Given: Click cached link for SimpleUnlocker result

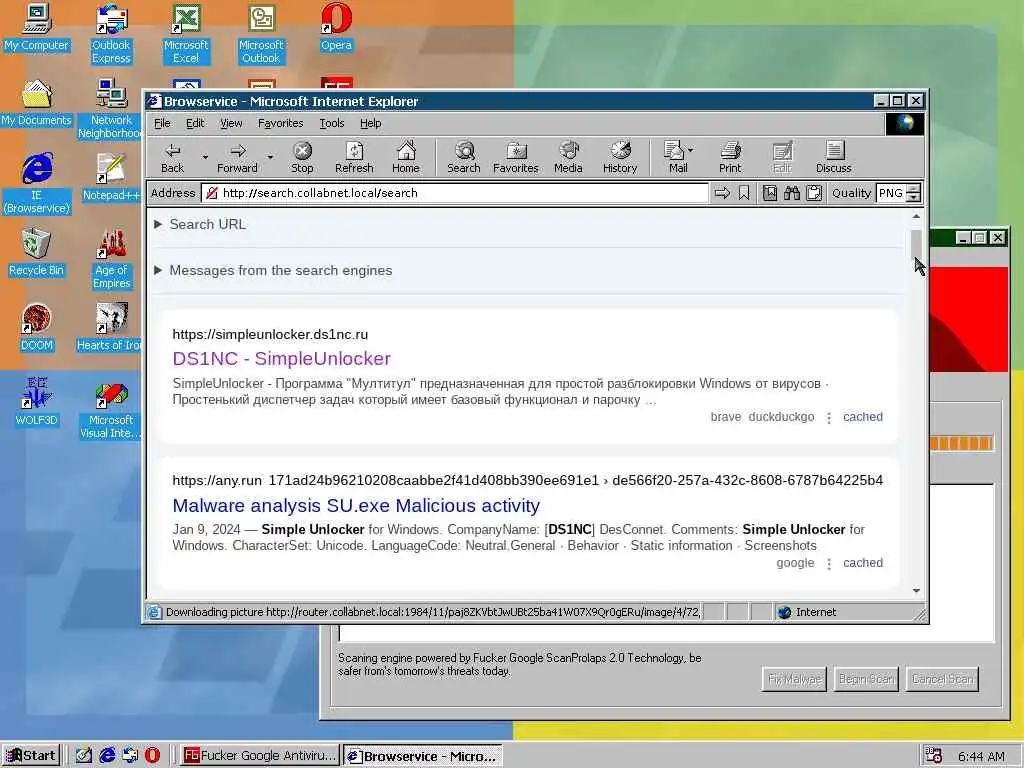Looking at the screenshot, I should click(x=863, y=417).
